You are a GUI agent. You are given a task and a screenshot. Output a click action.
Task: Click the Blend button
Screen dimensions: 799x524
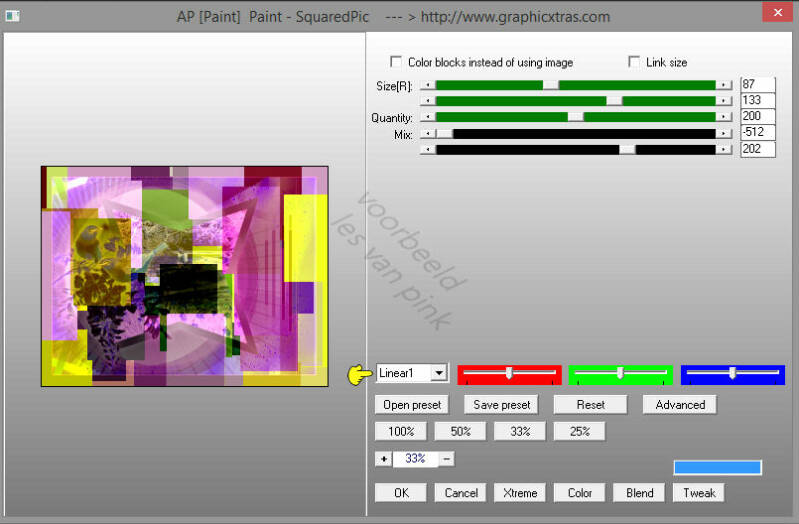[639, 493]
